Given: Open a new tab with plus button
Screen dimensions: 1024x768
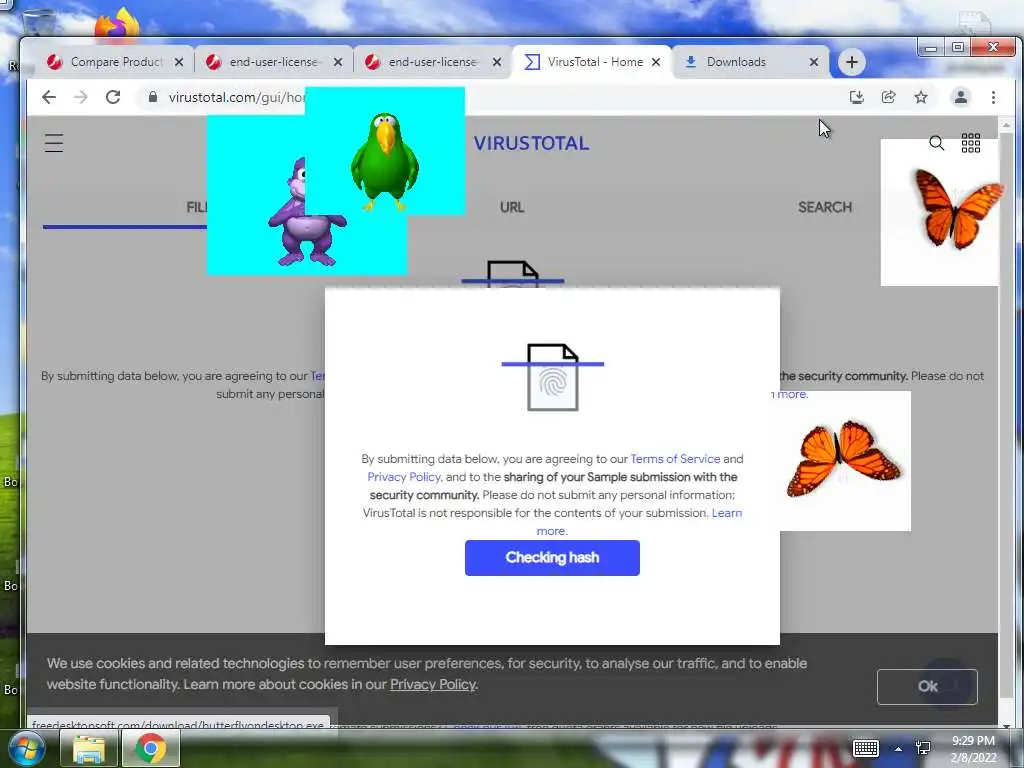Looking at the screenshot, I should tap(852, 62).
